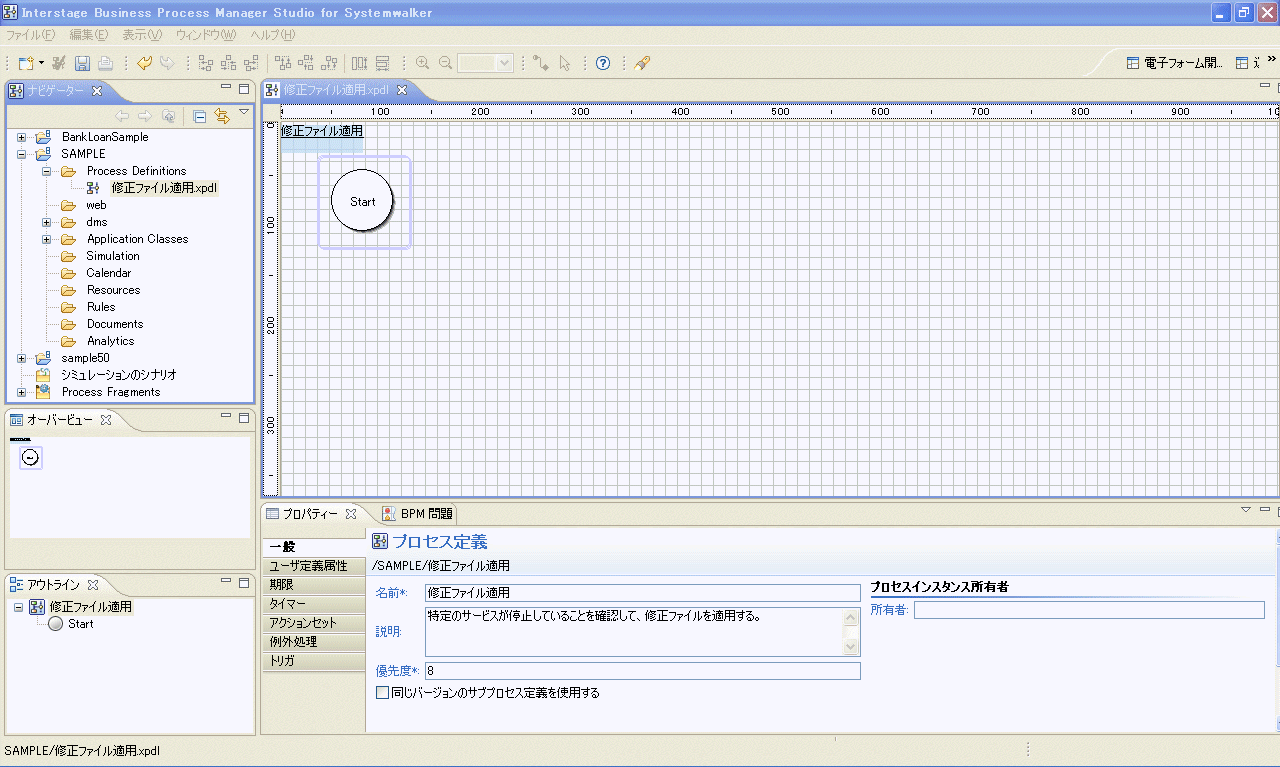Click Navigator's Up folder icon
Screen dimensions: 1280x767
[168, 116]
